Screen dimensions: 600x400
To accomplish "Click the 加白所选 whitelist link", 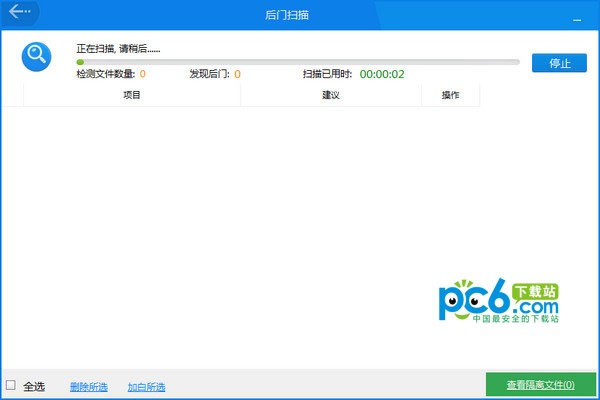I will pos(146,386).
